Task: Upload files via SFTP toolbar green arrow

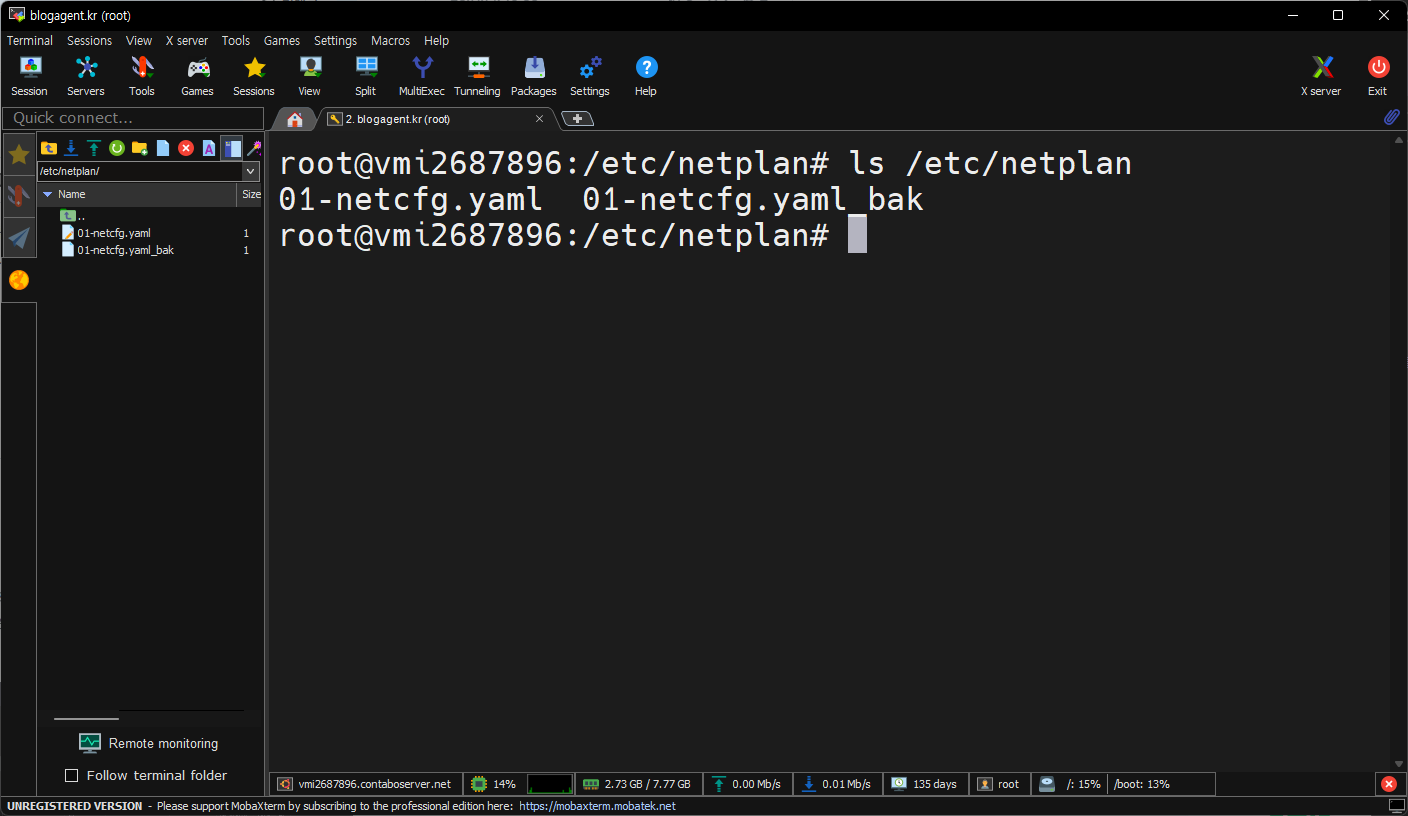Action: click(x=94, y=148)
